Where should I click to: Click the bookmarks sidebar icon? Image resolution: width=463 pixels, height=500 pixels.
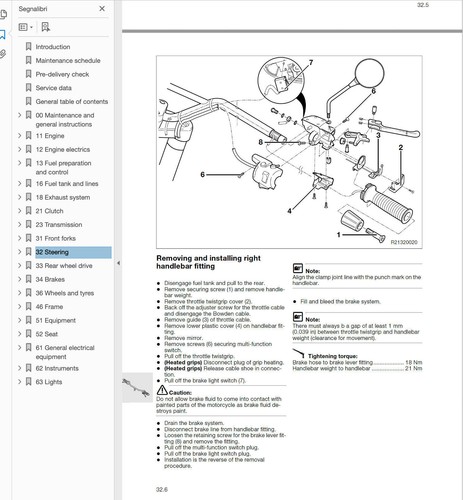(3, 34)
